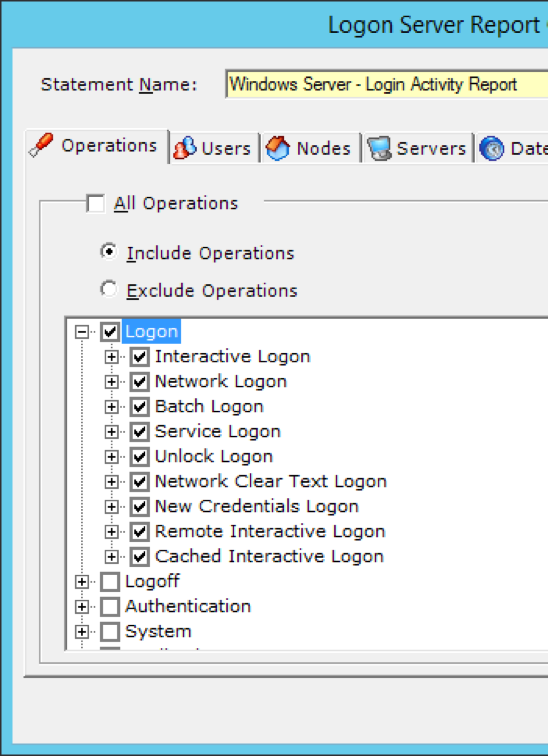Expand the Logoff tree node
This screenshot has height=756, width=548.
click(x=82, y=582)
